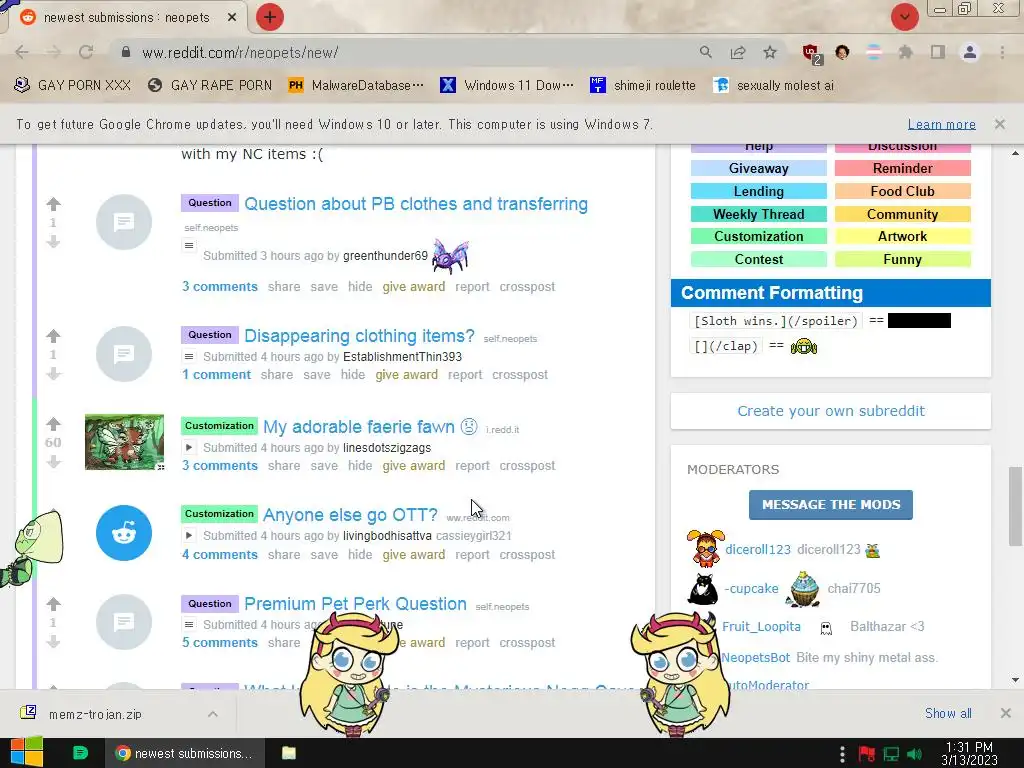Click the volume icon in system tray

(x=914, y=754)
